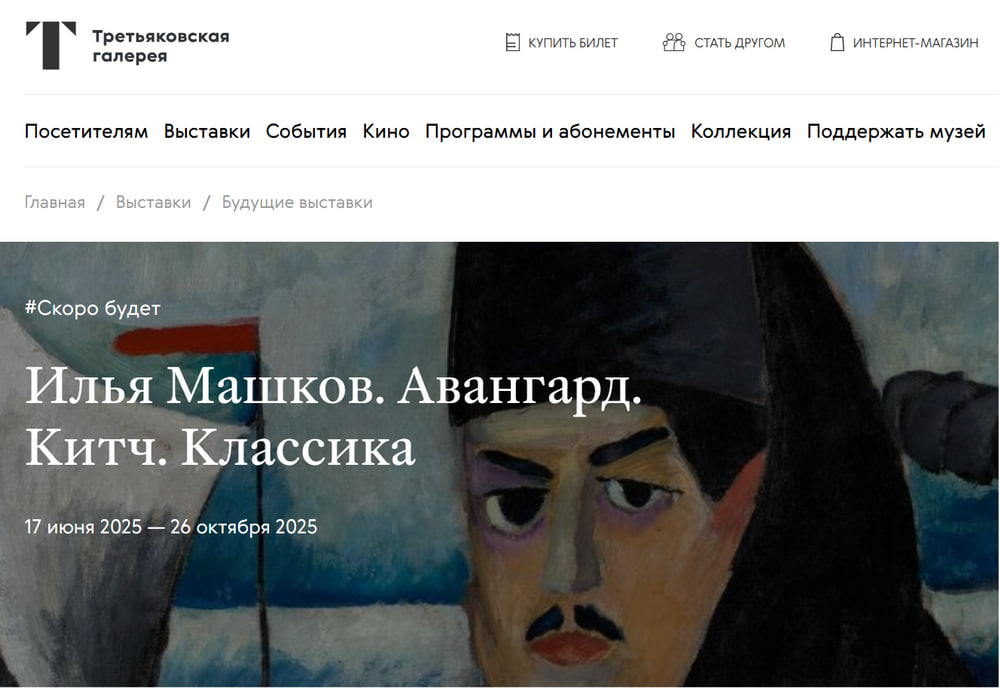Open Программы и абонементы menu
1000x688 pixels.
550,131
